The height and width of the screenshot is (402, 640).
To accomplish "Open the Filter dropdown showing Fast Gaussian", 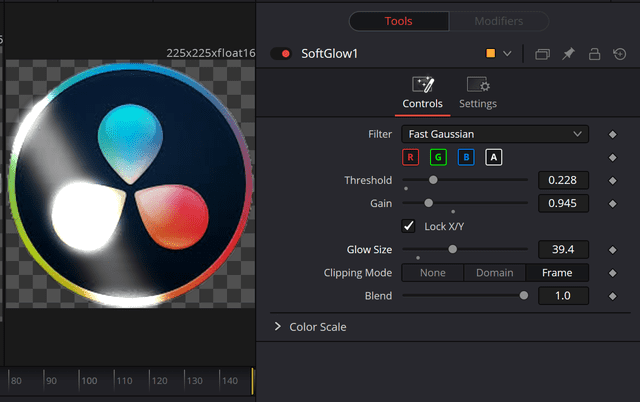I will 495,134.
